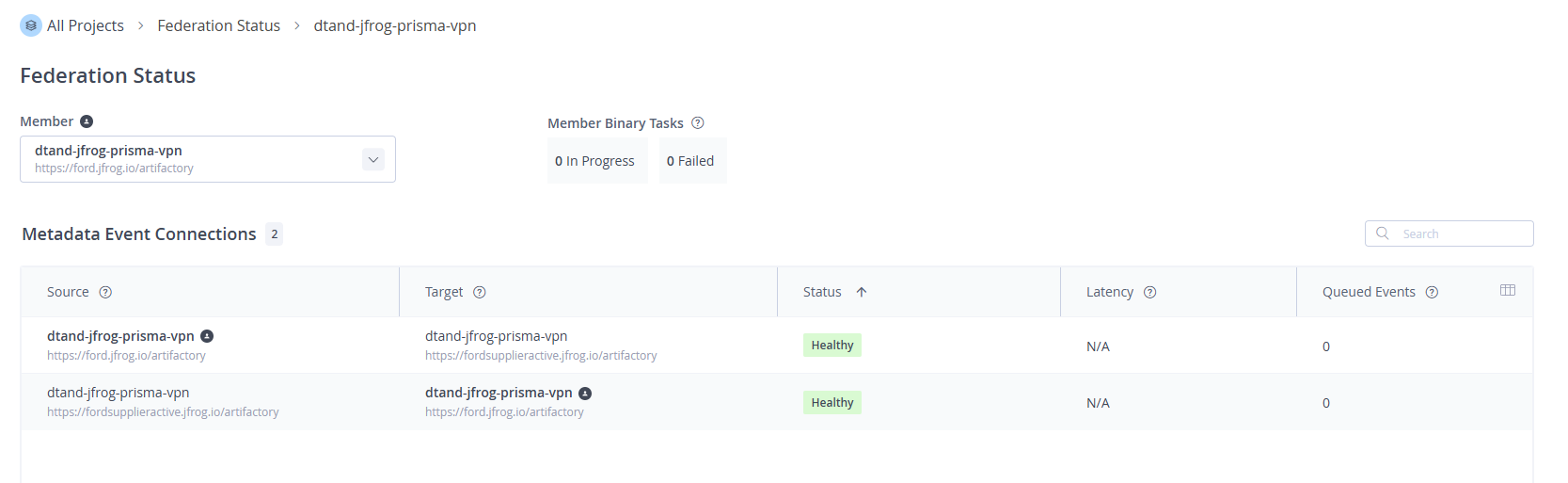Go to All Projects breadcrumb
Screen dimensions: 1568x483
coord(86,25)
